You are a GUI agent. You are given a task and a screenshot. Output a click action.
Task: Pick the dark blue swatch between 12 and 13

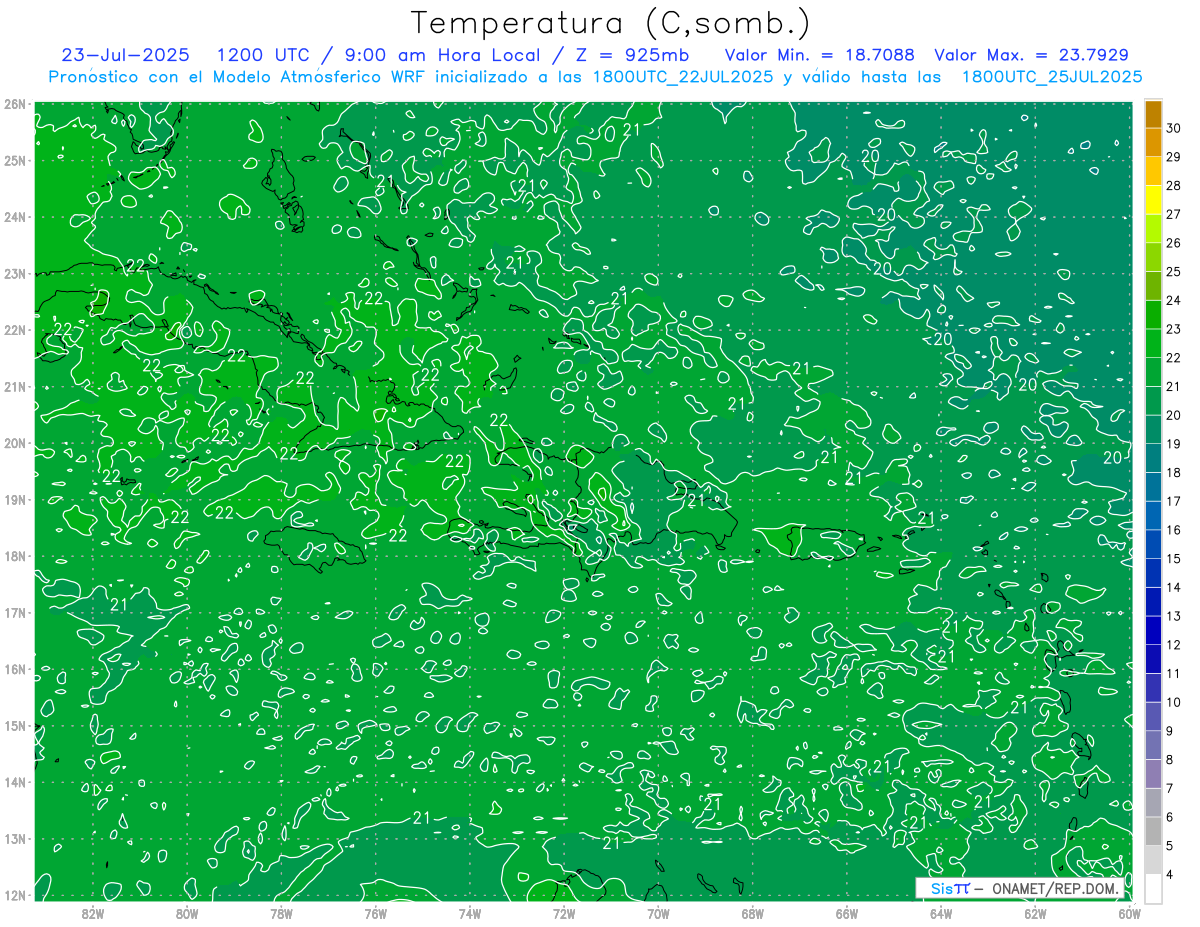click(x=1153, y=630)
